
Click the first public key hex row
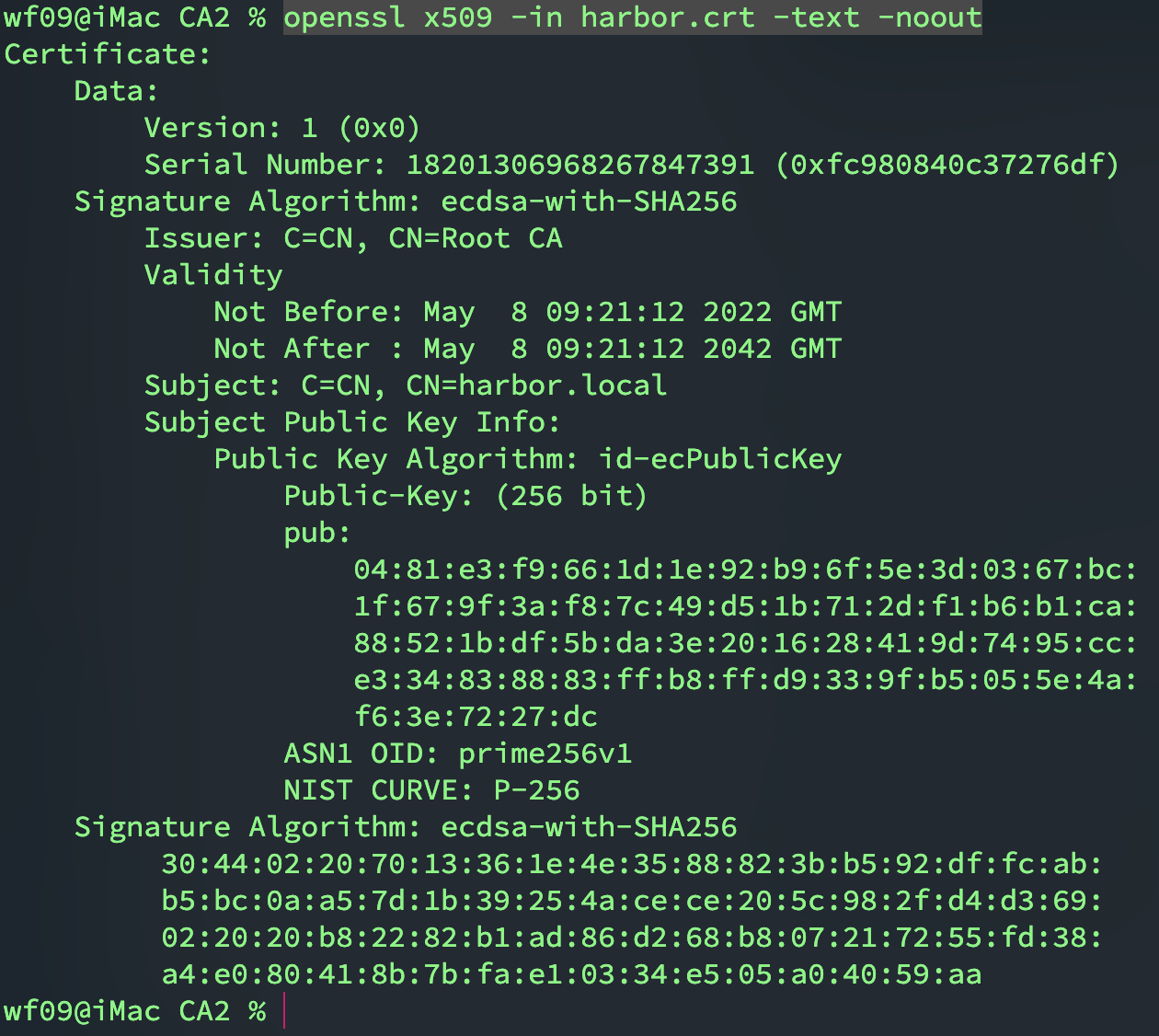pos(745,570)
